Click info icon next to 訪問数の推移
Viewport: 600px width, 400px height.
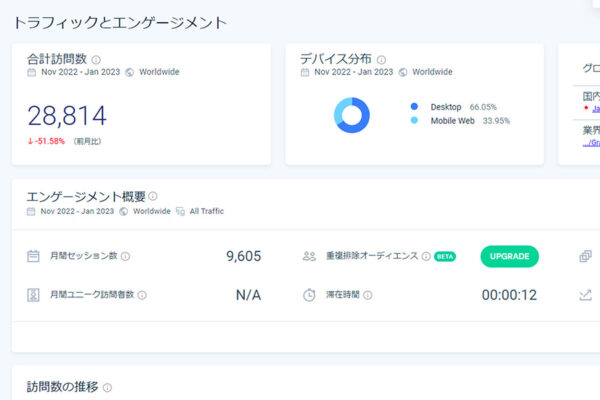108,388
